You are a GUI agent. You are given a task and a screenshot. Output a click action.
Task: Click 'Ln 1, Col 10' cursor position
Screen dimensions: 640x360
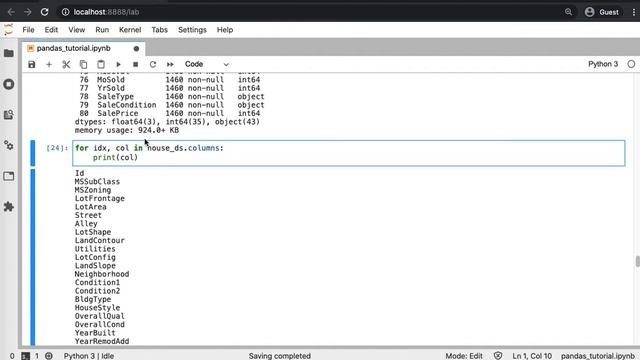[x=532, y=356]
